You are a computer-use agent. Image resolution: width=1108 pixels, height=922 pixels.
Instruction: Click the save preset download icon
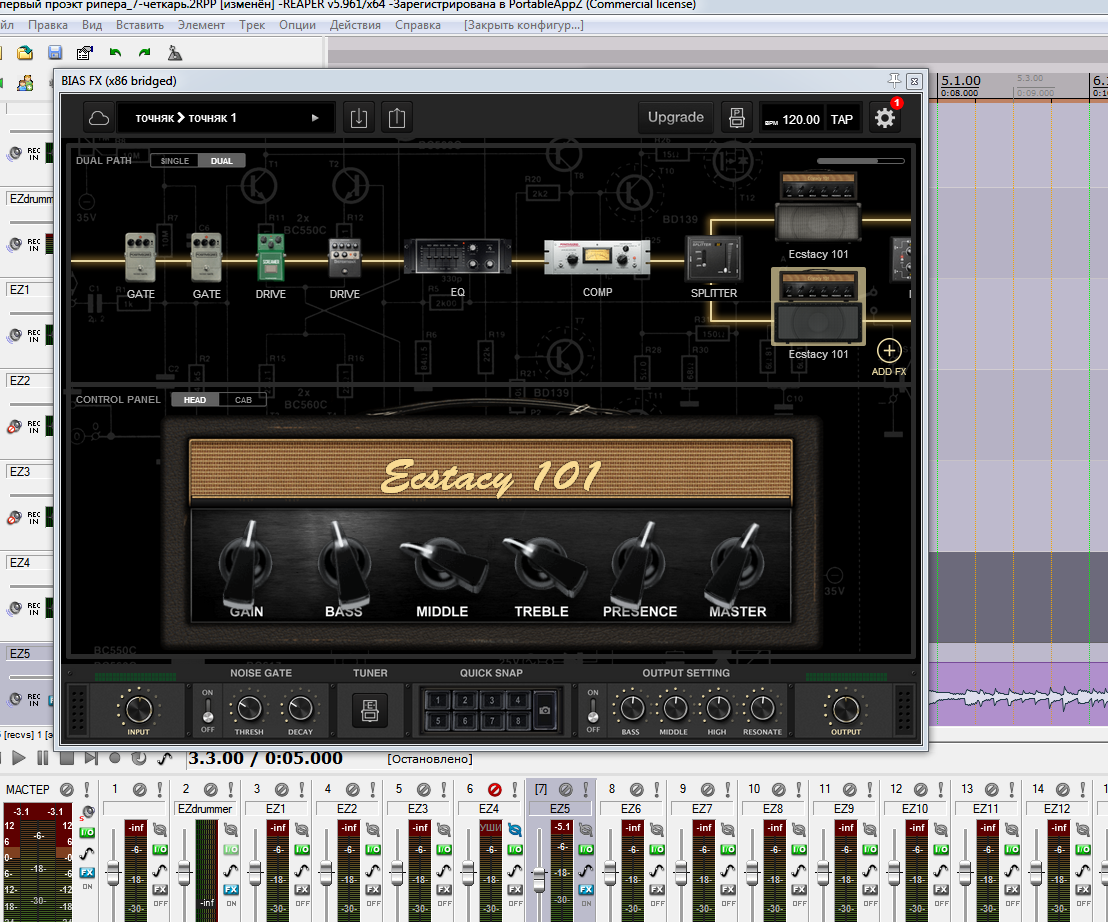(x=359, y=118)
